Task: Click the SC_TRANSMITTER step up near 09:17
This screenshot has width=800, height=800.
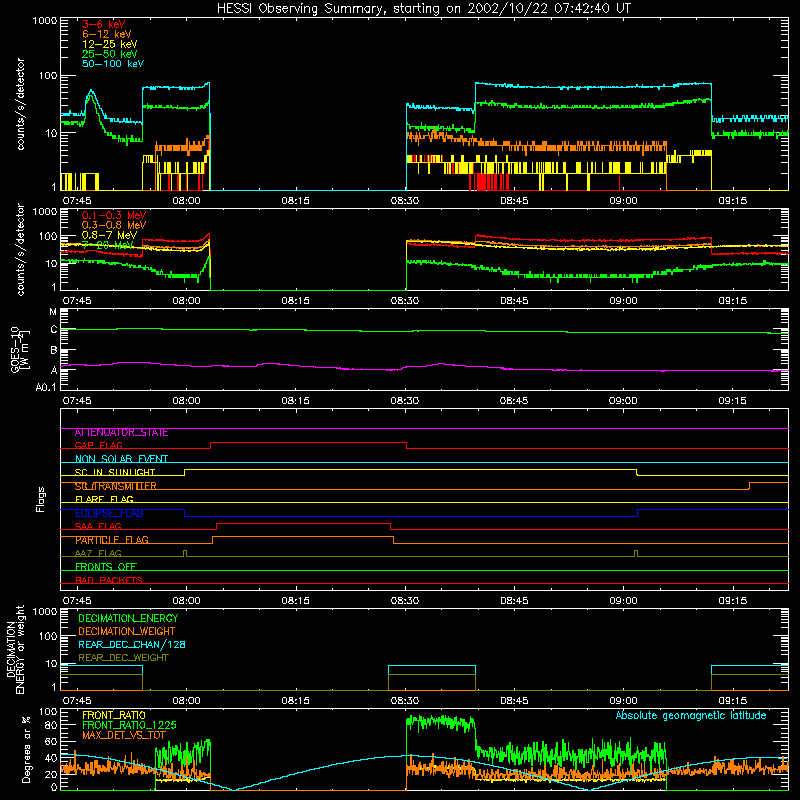Action: click(749, 486)
